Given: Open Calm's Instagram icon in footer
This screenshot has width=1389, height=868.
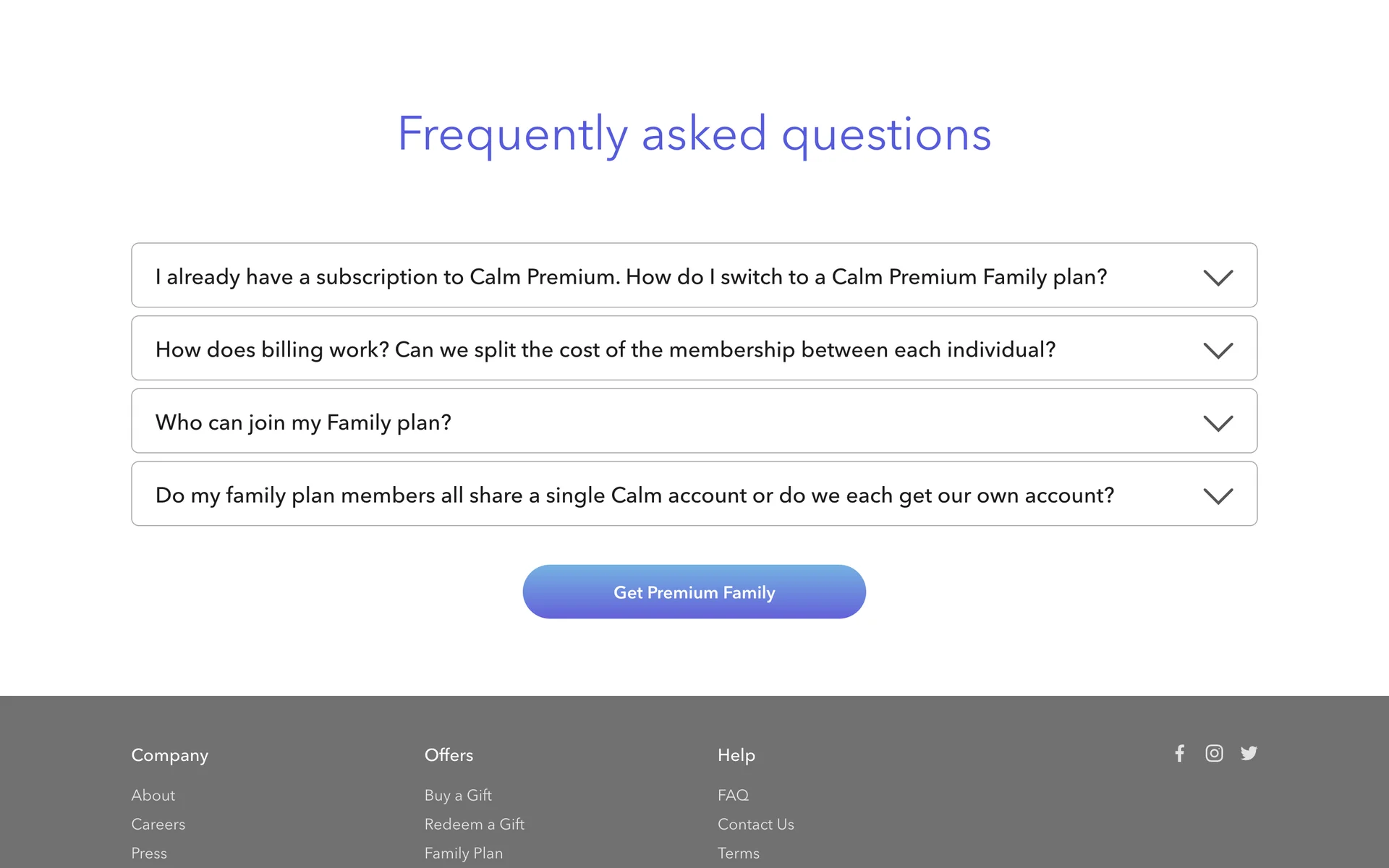Looking at the screenshot, I should tap(1214, 754).
